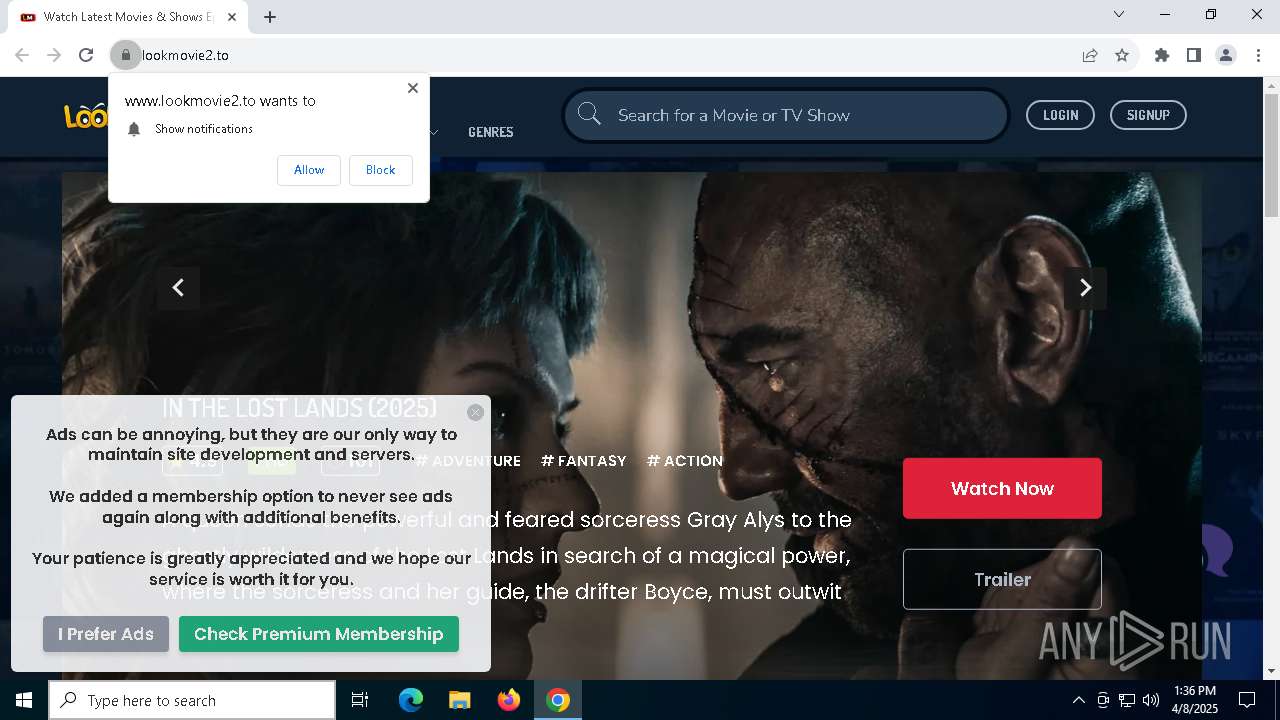Open a new browser tab
The height and width of the screenshot is (720, 1280).
[x=270, y=17]
